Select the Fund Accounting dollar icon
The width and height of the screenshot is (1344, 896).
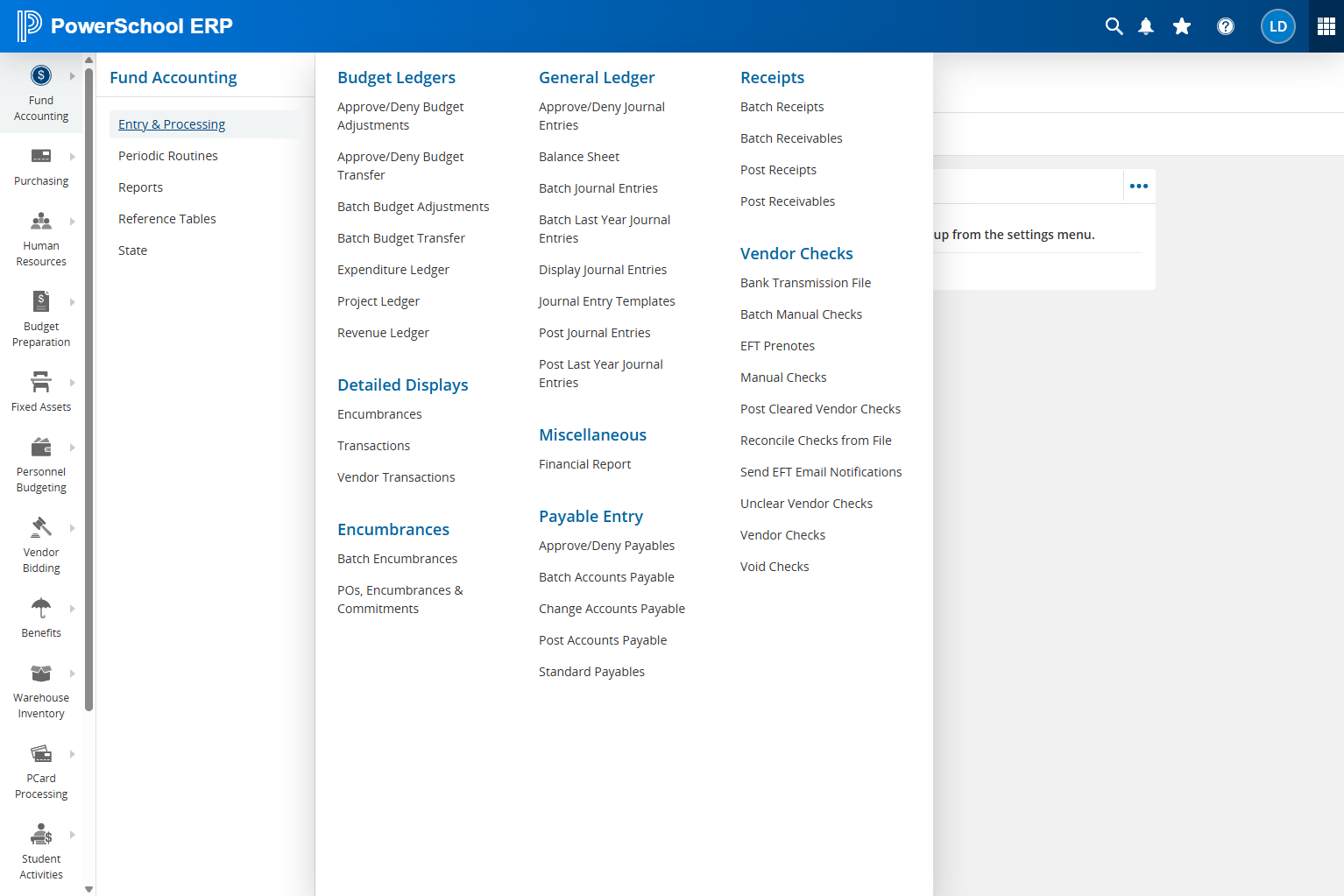pos(41,75)
